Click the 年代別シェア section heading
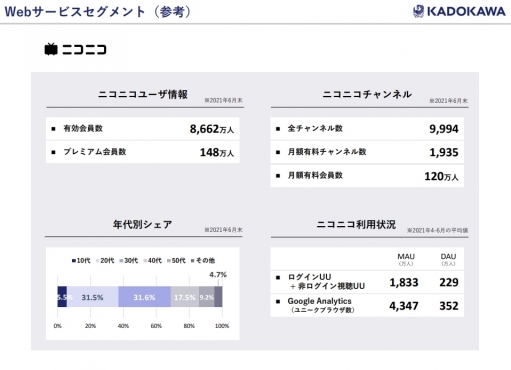Image resolution: width=511 pixels, height=370 pixels. pos(142,225)
